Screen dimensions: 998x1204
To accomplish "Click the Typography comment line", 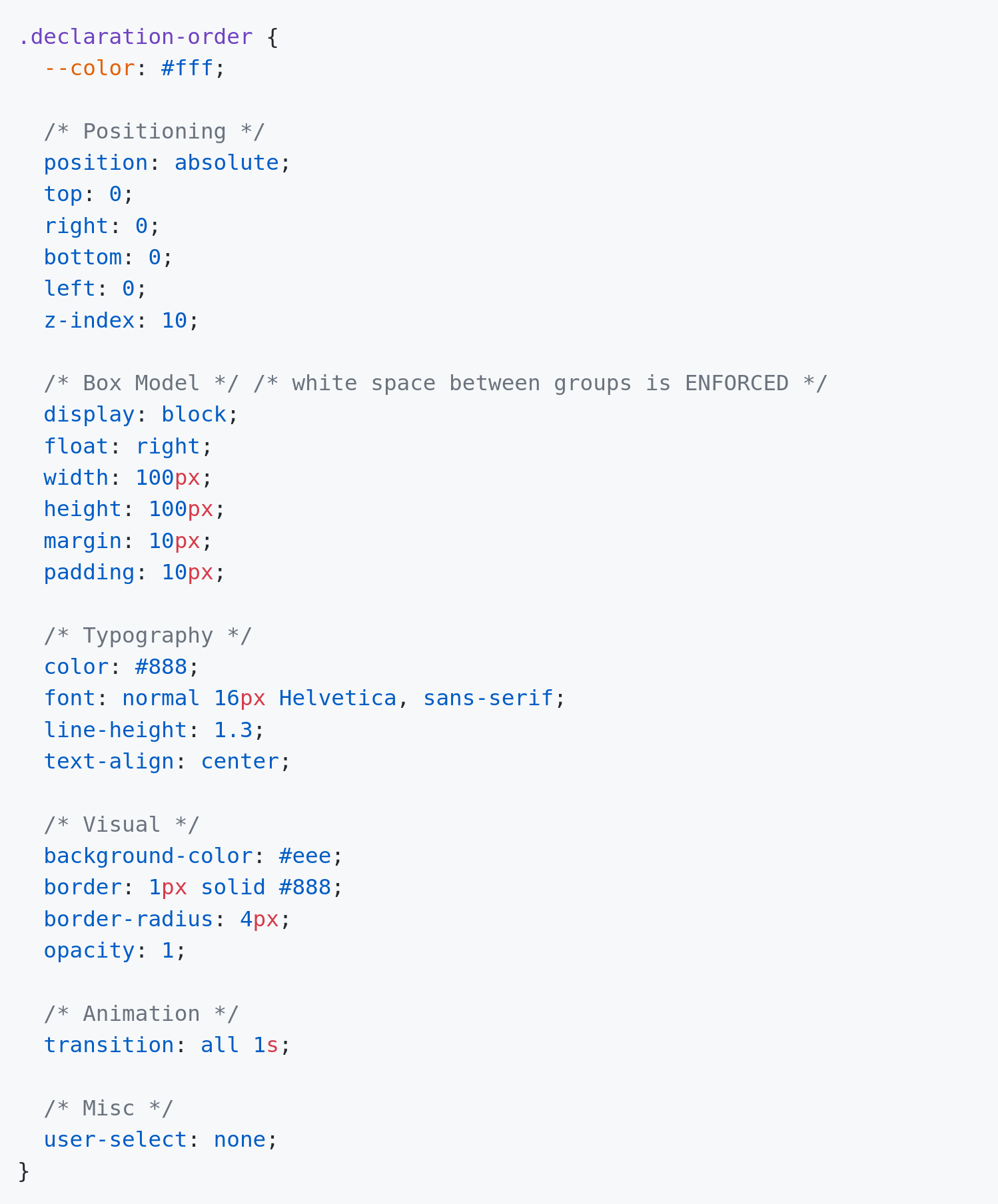I will click(148, 635).
